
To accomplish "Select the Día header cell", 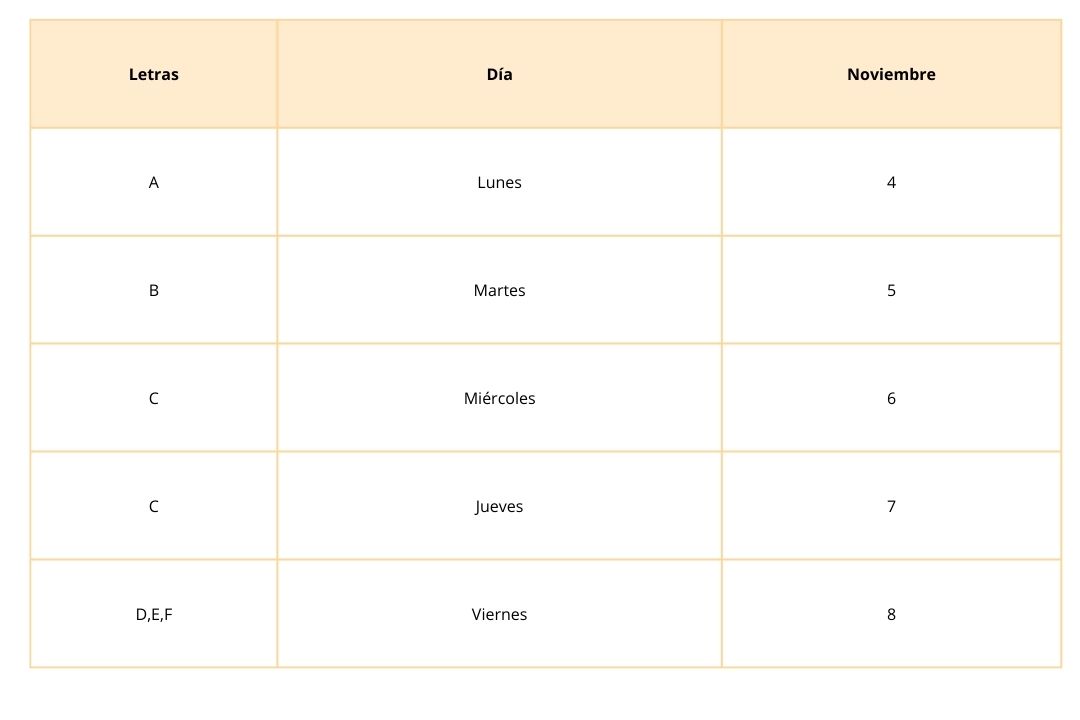I will (x=499, y=74).
